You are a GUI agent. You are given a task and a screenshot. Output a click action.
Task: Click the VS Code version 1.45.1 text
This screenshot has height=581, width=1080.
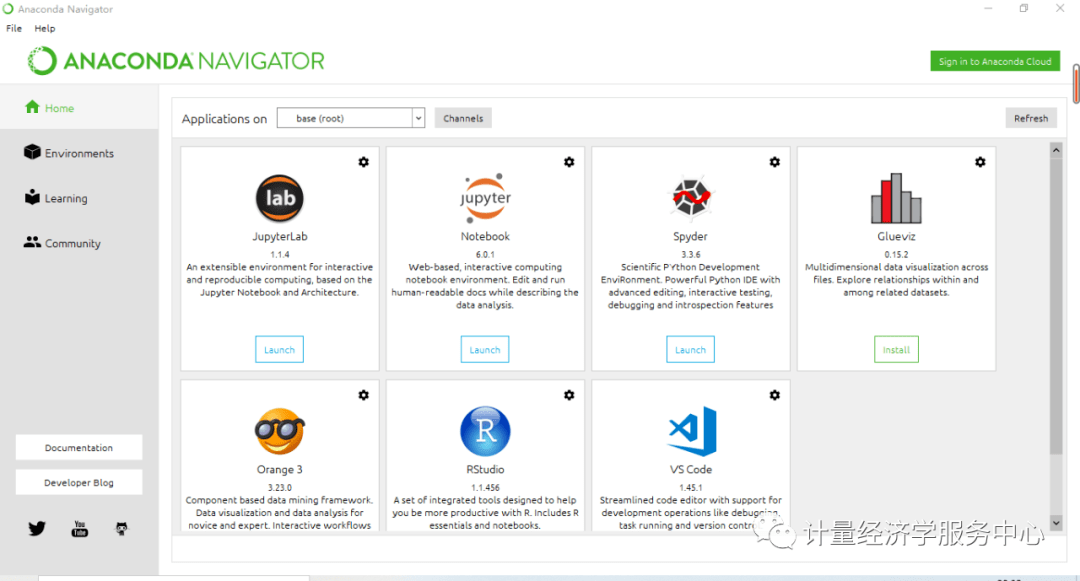coord(691,487)
